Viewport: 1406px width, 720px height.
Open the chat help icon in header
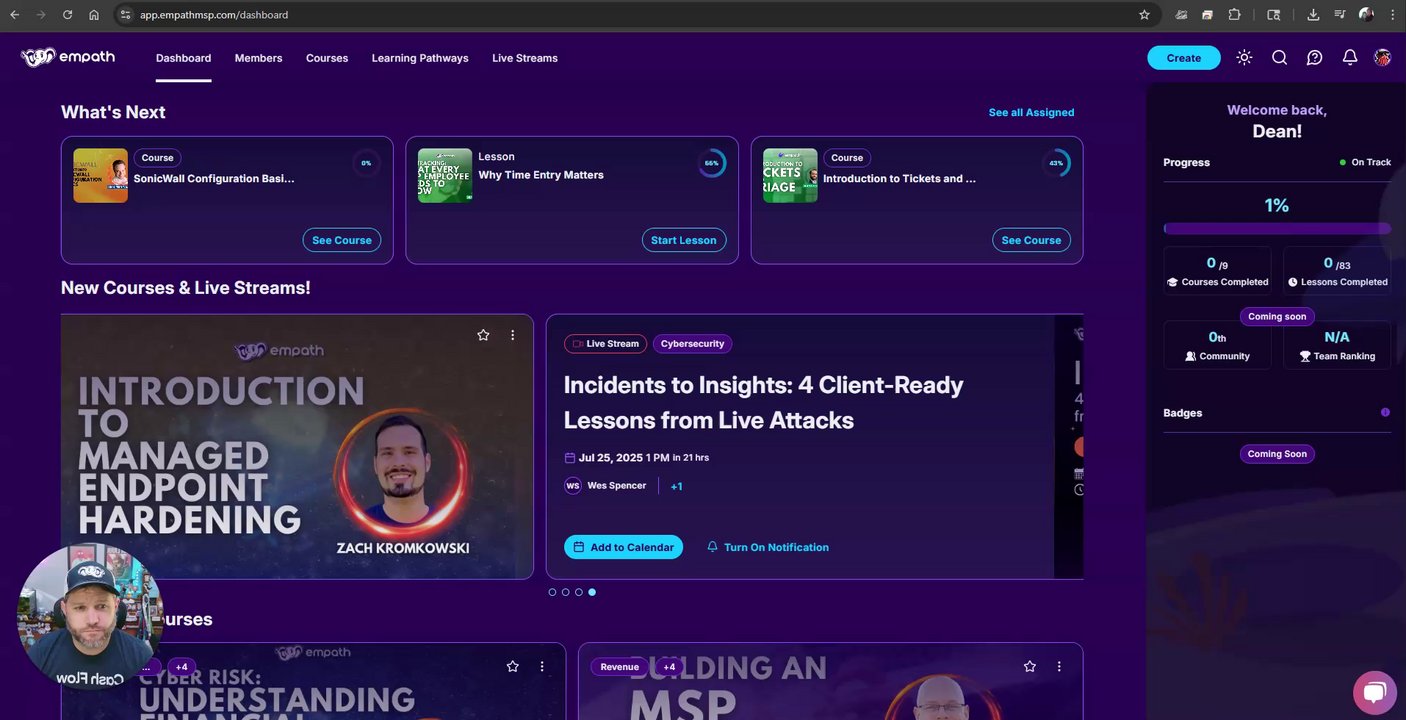pos(1315,57)
